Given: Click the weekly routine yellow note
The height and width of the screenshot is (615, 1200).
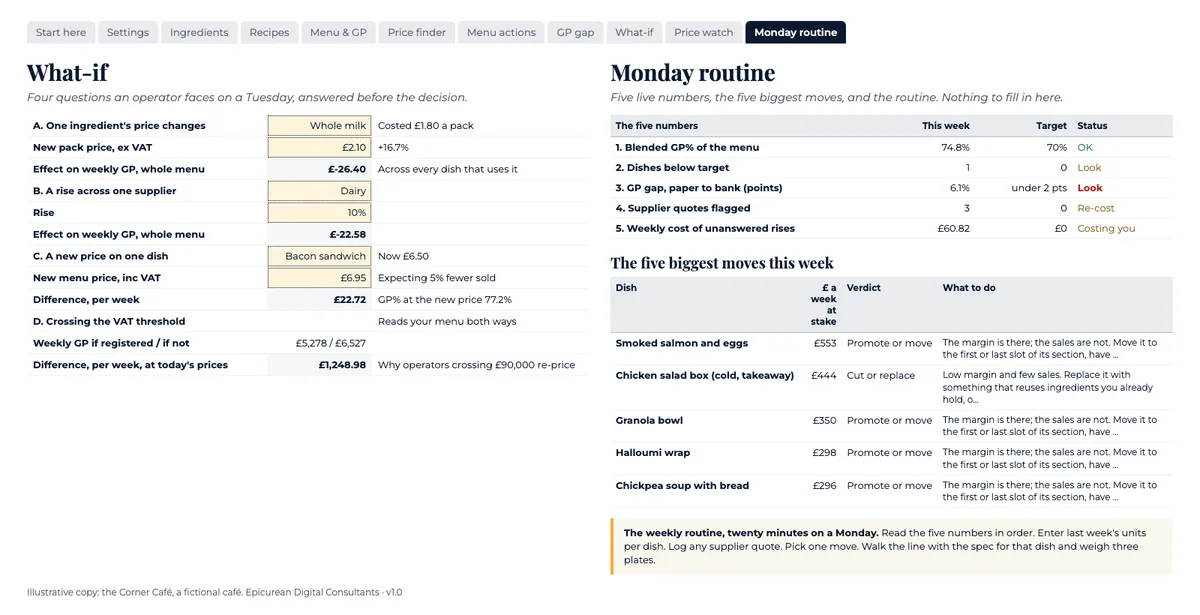Looking at the screenshot, I should [891, 546].
